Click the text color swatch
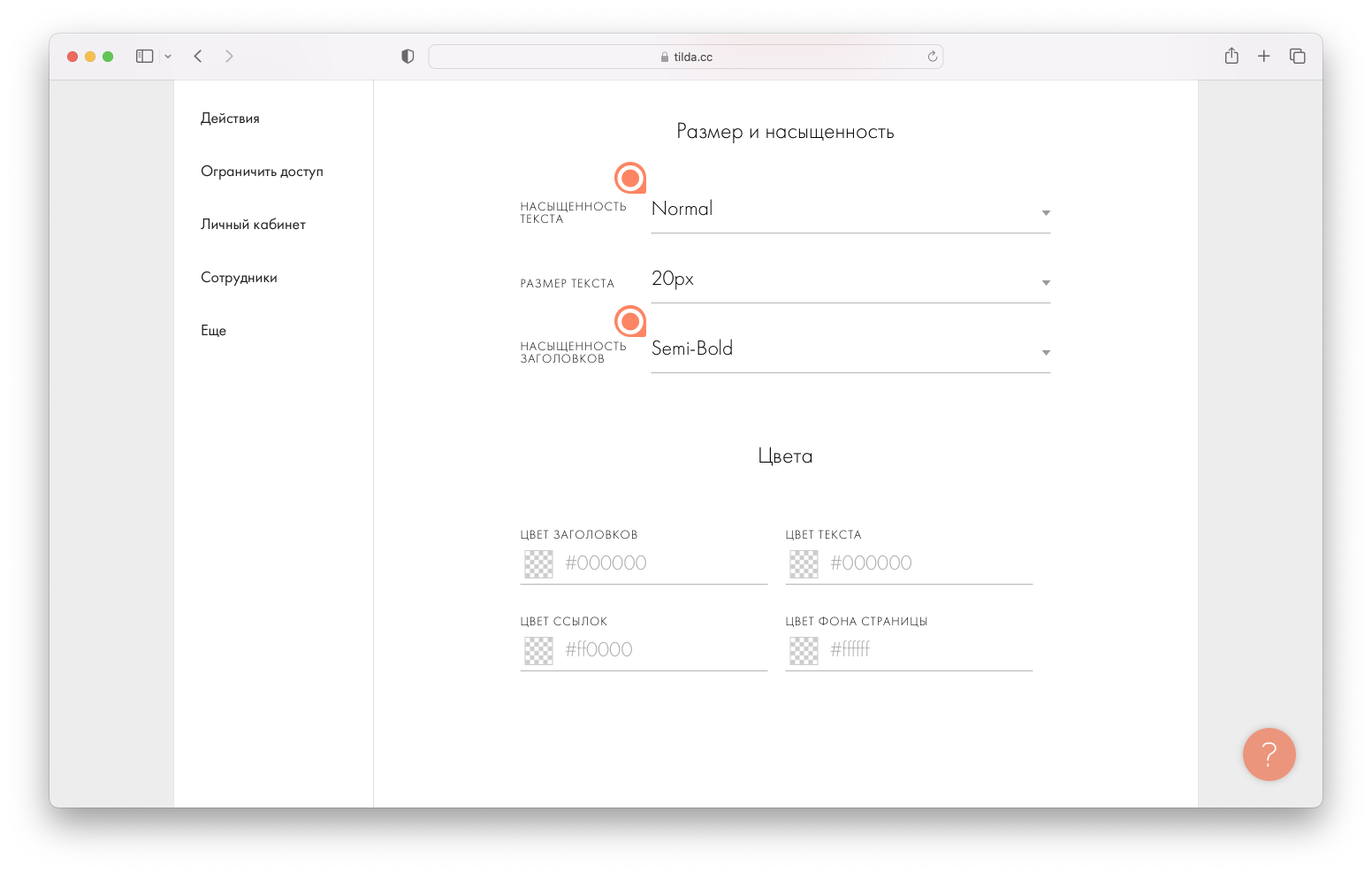 coord(804,563)
